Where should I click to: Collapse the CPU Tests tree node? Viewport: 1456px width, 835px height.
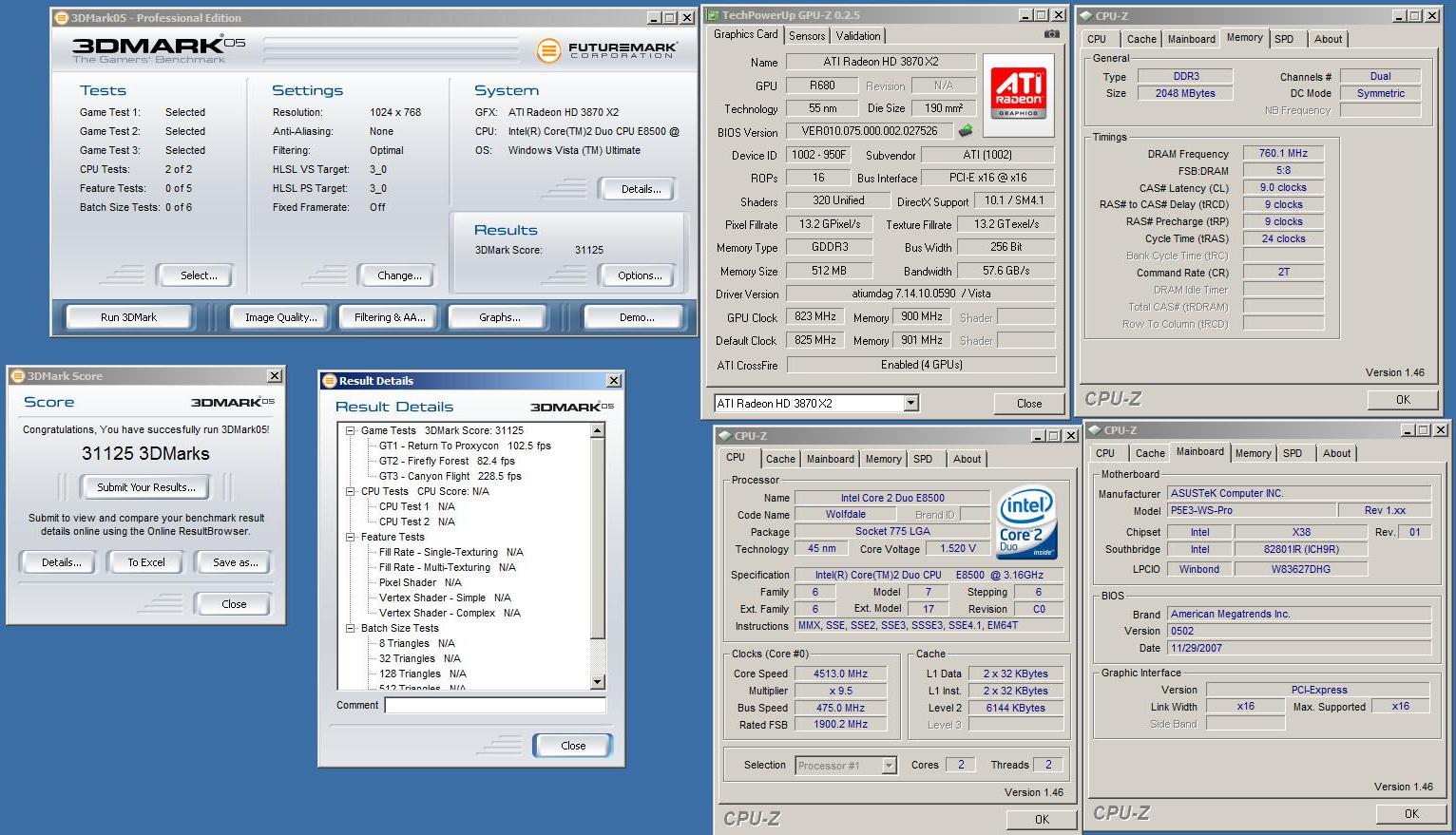350,491
